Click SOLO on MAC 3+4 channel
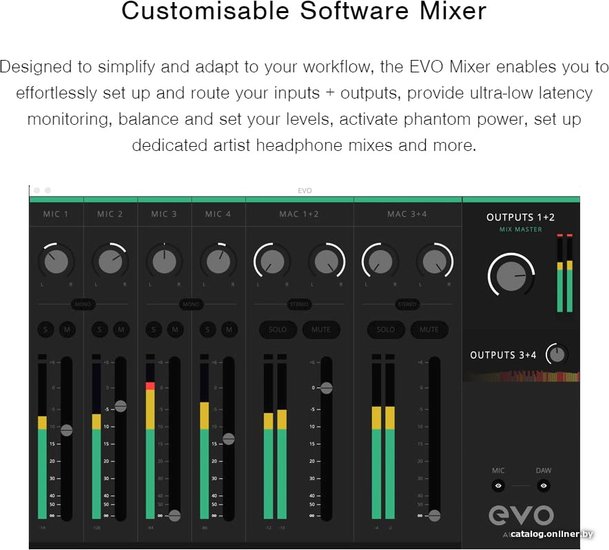609x550 pixels. tap(386, 330)
